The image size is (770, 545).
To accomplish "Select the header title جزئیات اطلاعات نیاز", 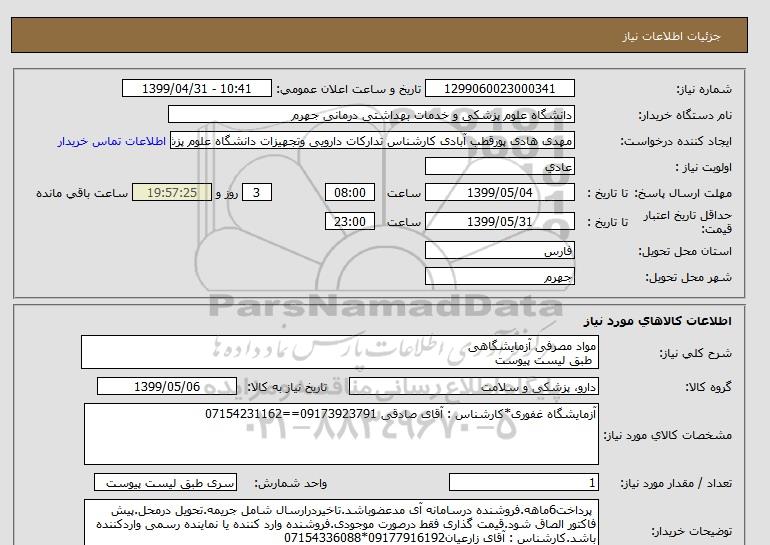I will click(671, 36).
